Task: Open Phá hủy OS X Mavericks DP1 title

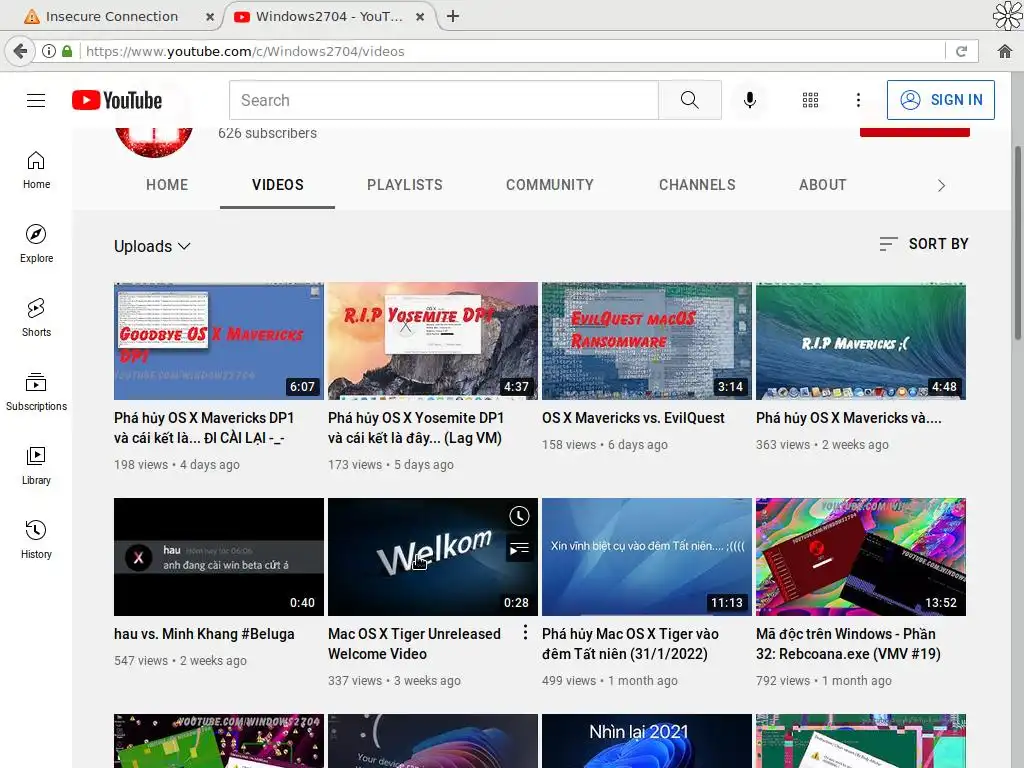Action: point(204,428)
